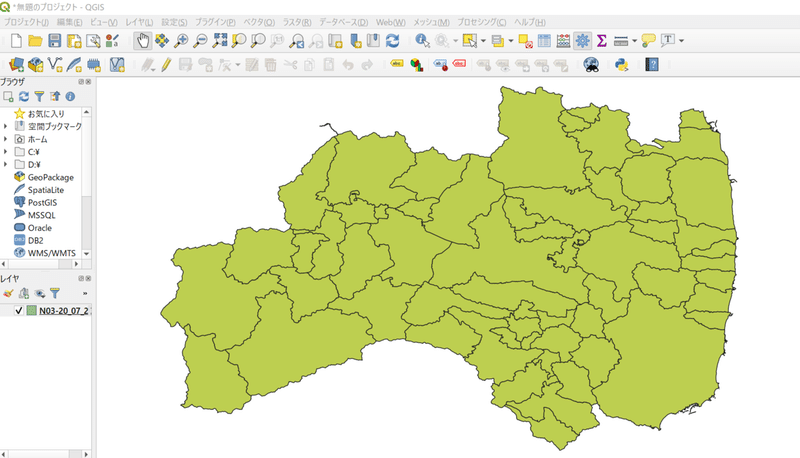Click the New Shapefile Layer icon
Image resolution: width=800 pixels, height=458 pixels.
click(55, 65)
